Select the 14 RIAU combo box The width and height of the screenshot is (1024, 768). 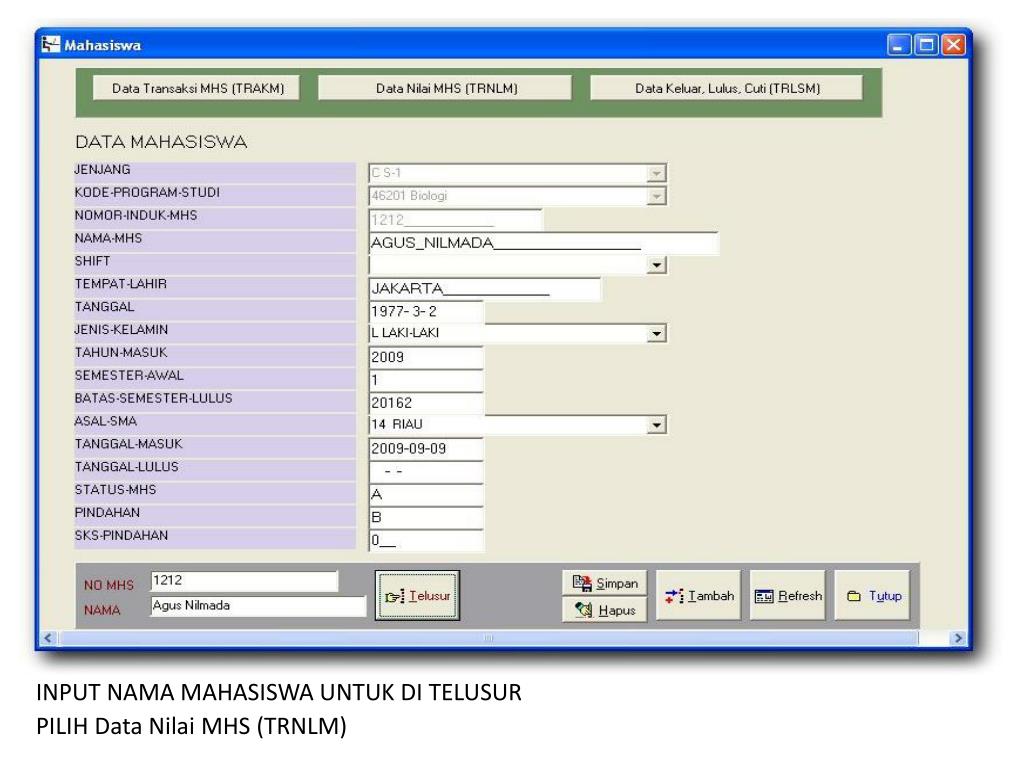click(x=517, y=424)
